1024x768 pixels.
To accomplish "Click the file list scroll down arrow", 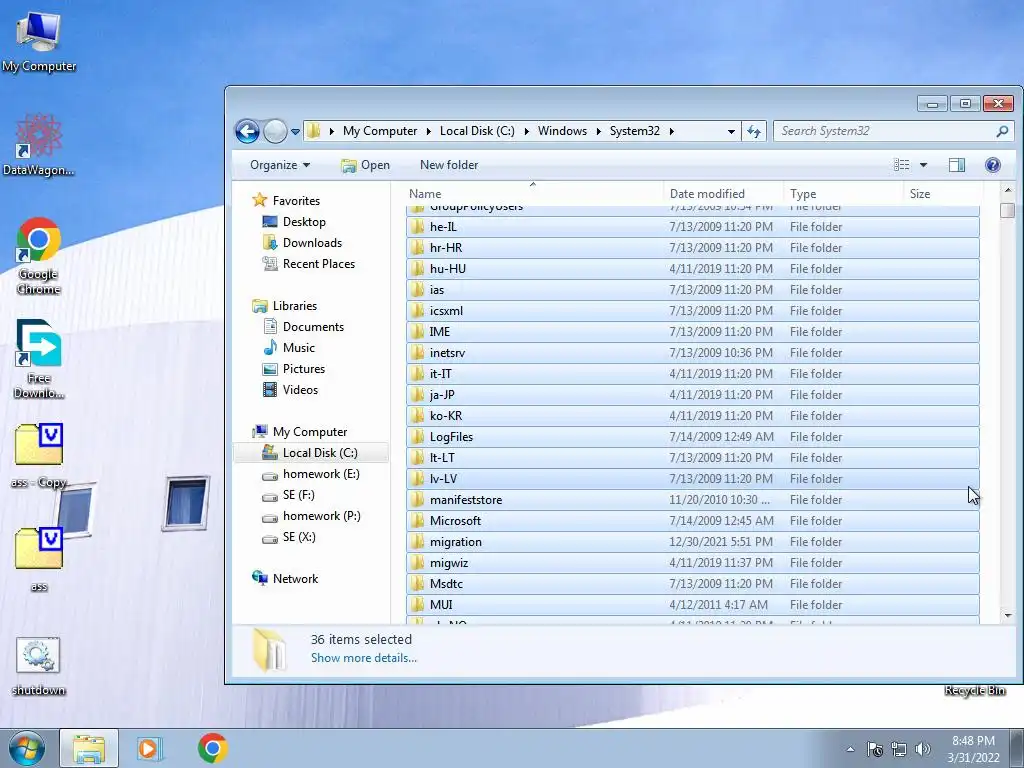I will 1008,615.
